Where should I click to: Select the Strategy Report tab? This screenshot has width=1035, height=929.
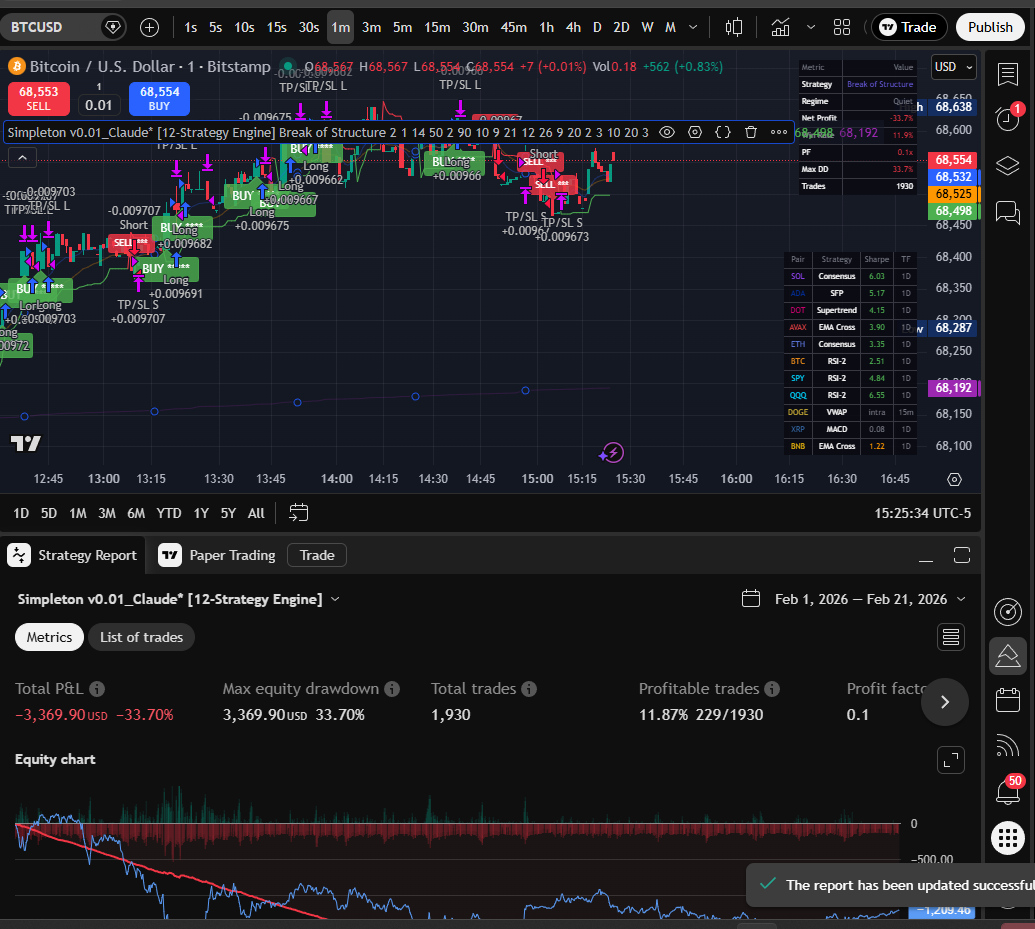click(x=85, y=555)
